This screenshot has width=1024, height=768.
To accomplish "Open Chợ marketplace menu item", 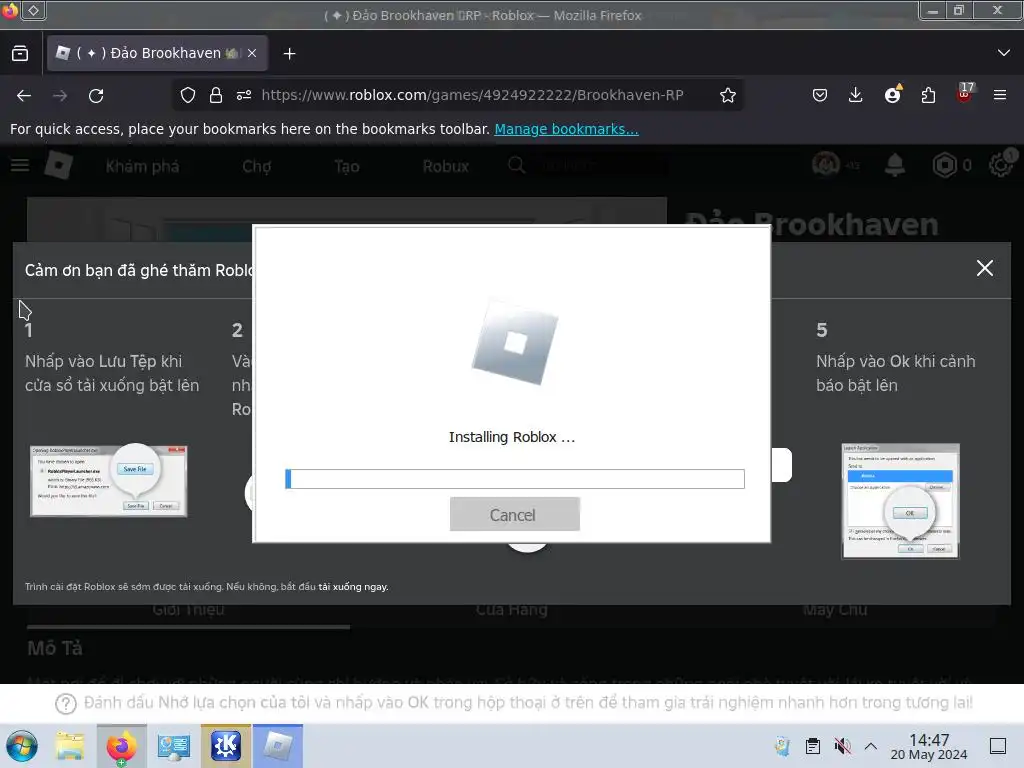I will 257,167.
